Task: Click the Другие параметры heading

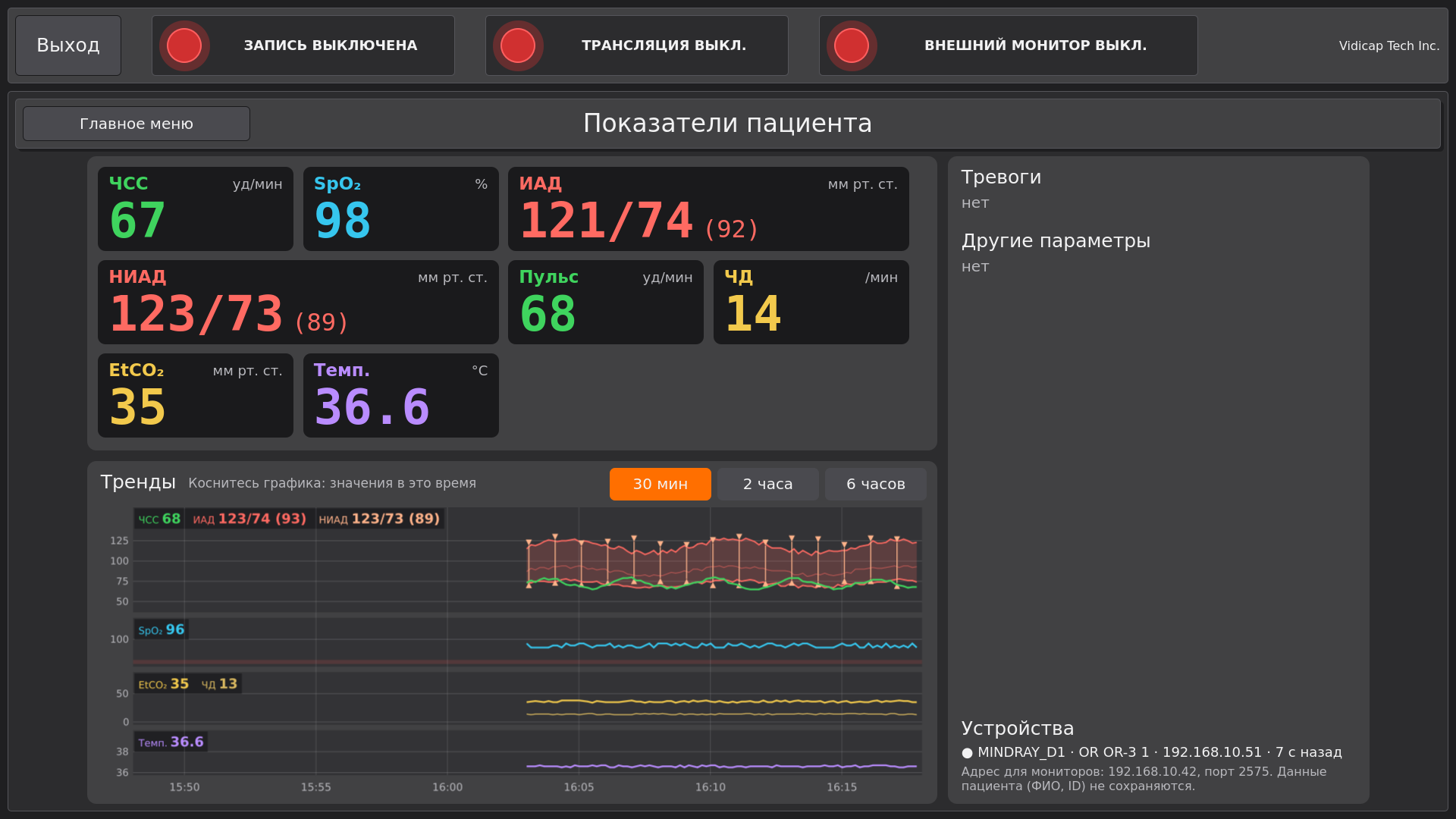Action: [x=1056, y=241]
